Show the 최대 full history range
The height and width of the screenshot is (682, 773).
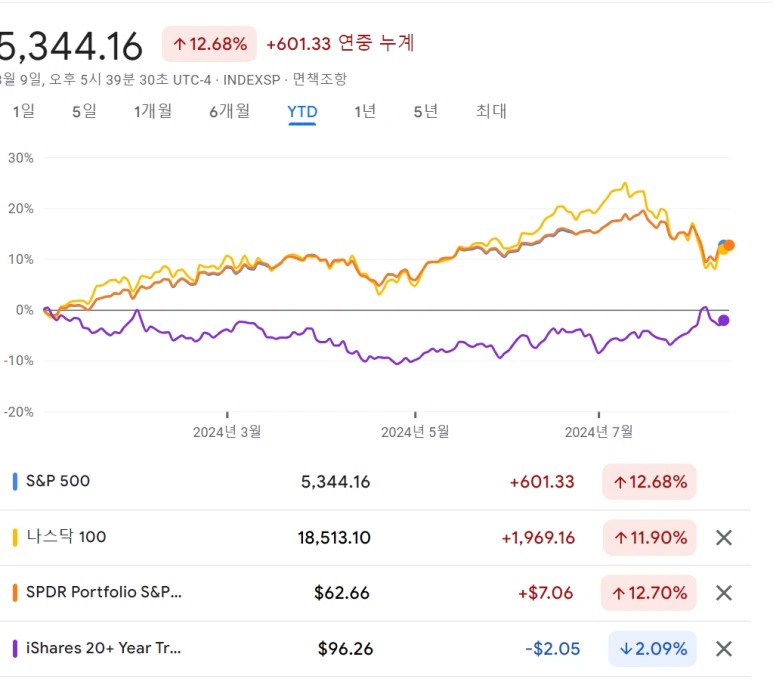click(491, 111)
